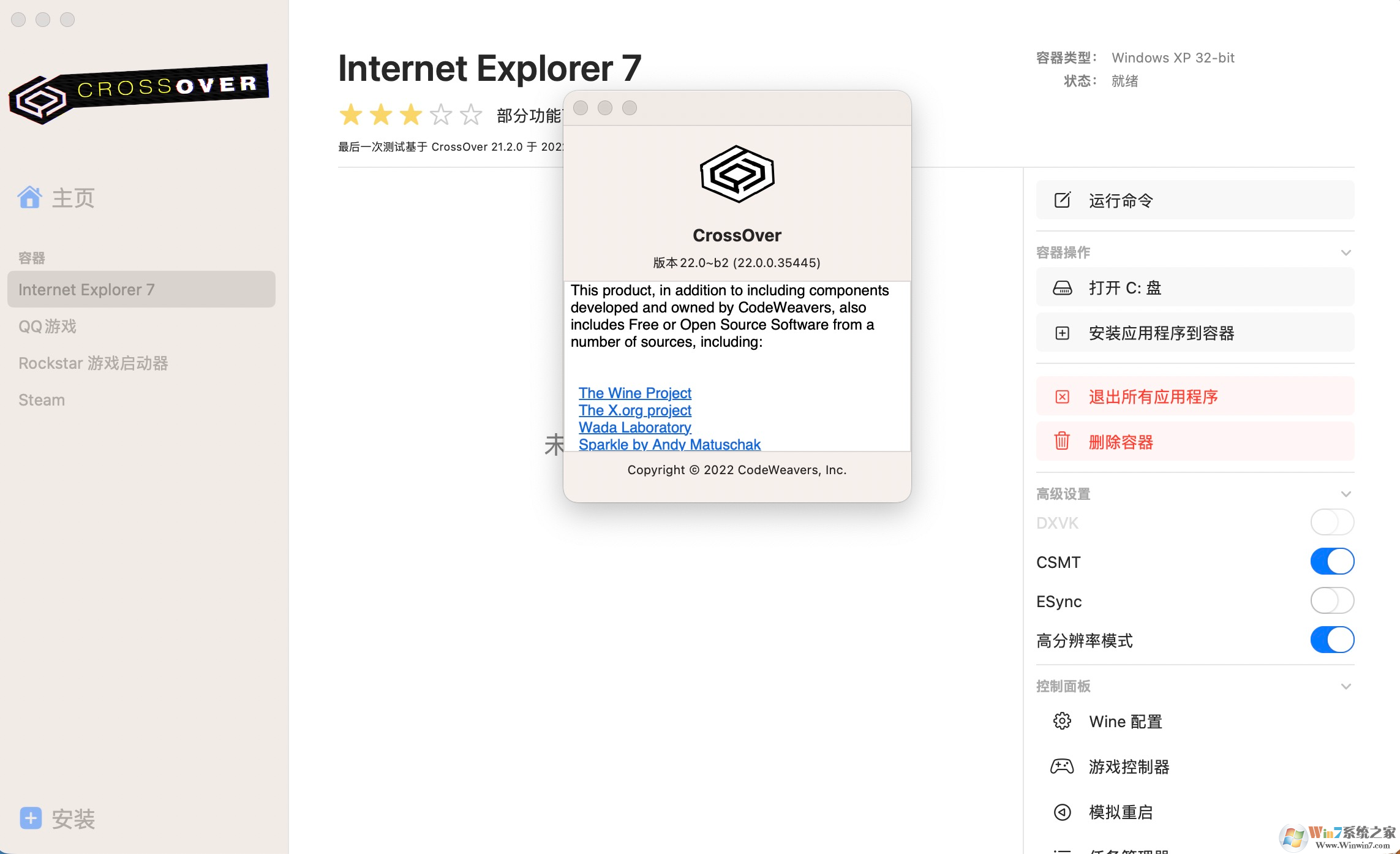Click the 打开 C: 盘 (Open C: Drive) icon

[x=1063, y=288]
